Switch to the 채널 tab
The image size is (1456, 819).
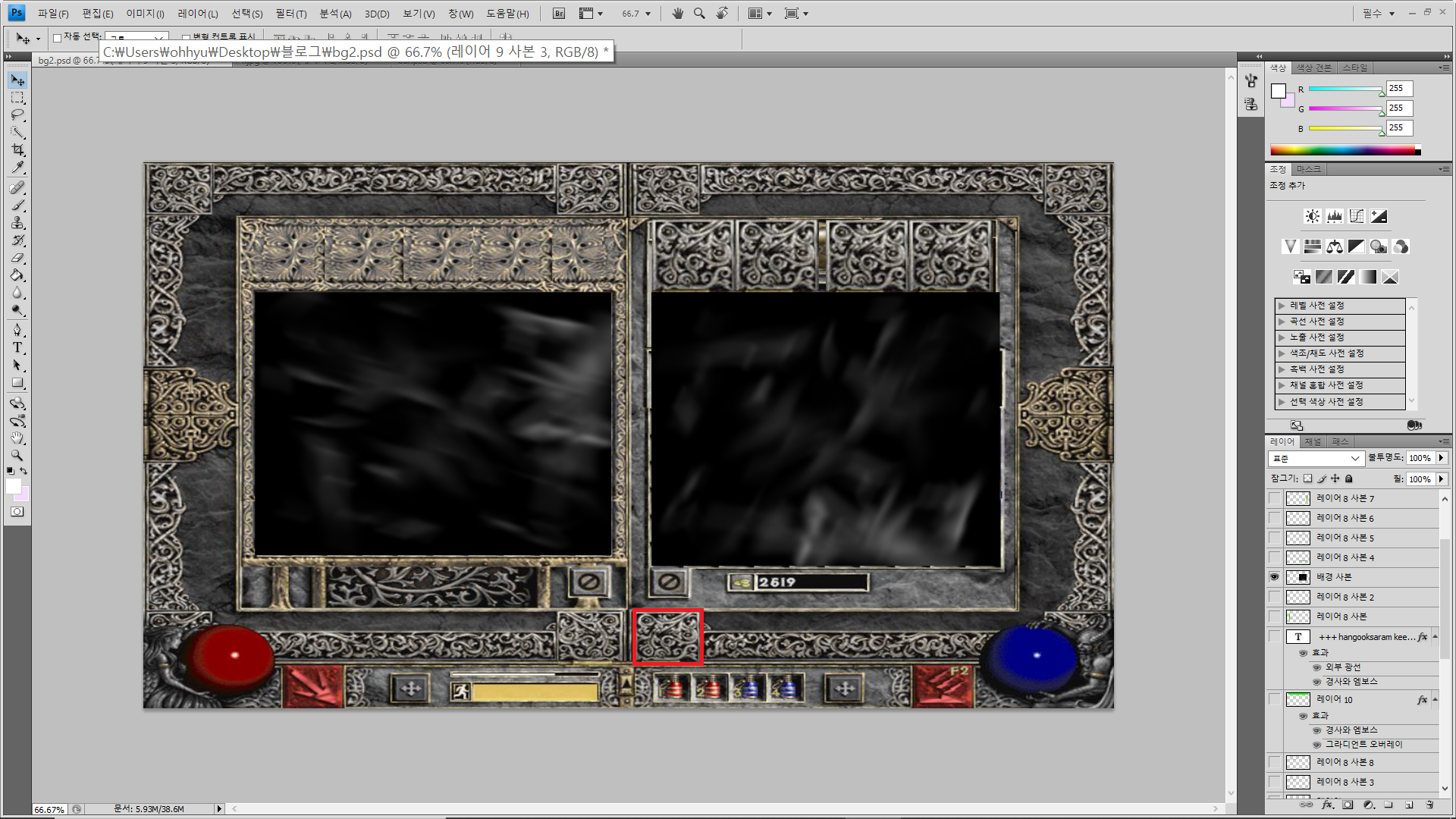pyautogui.click(x=1313, y=442)
